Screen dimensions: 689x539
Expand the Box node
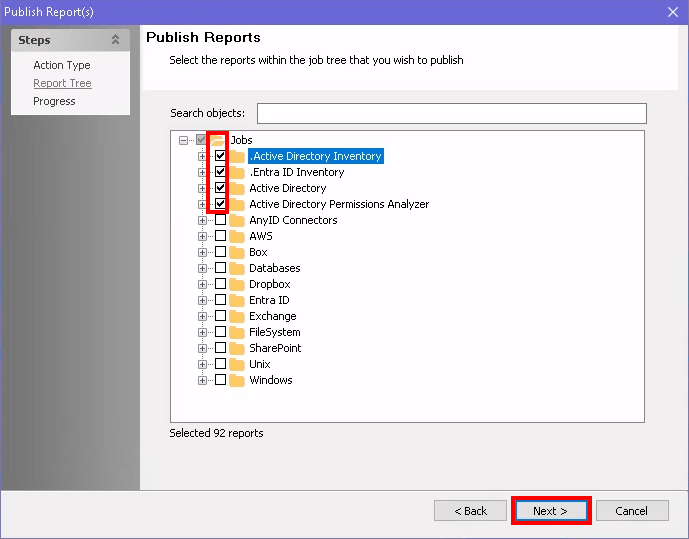tap(202, 252)
